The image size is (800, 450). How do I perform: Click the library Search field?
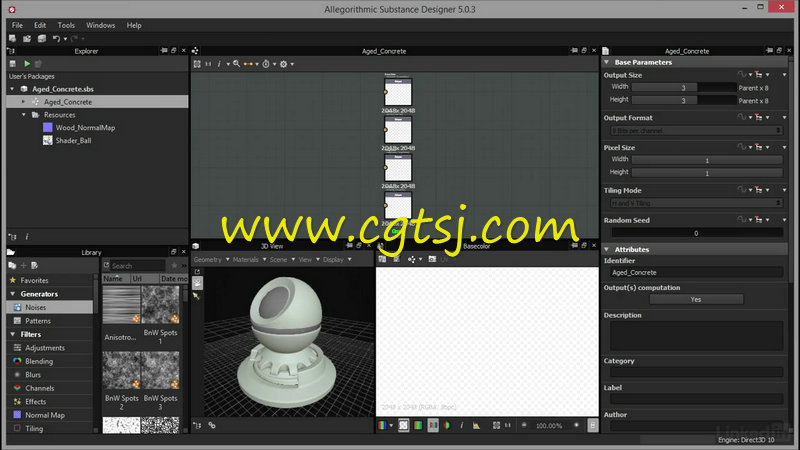[x=138, y=266]
